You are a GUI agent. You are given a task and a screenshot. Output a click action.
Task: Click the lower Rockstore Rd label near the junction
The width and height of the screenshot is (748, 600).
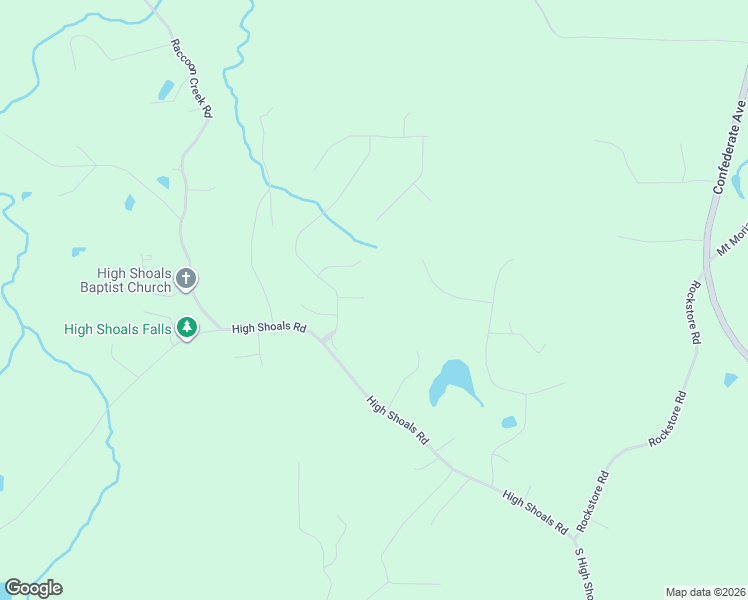[x=592, y=502]
